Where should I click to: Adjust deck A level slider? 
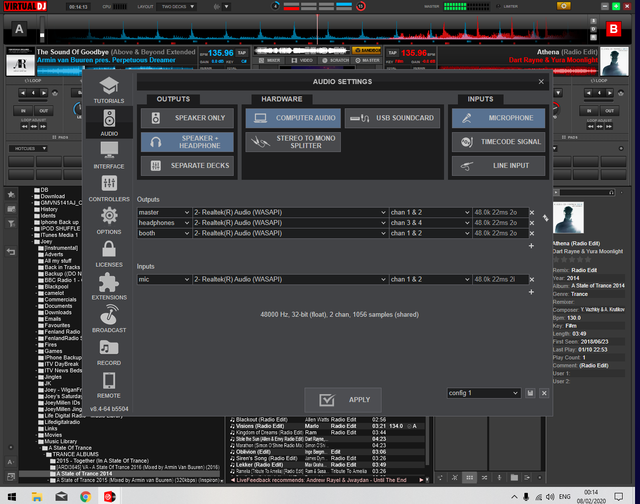[42, 29]
